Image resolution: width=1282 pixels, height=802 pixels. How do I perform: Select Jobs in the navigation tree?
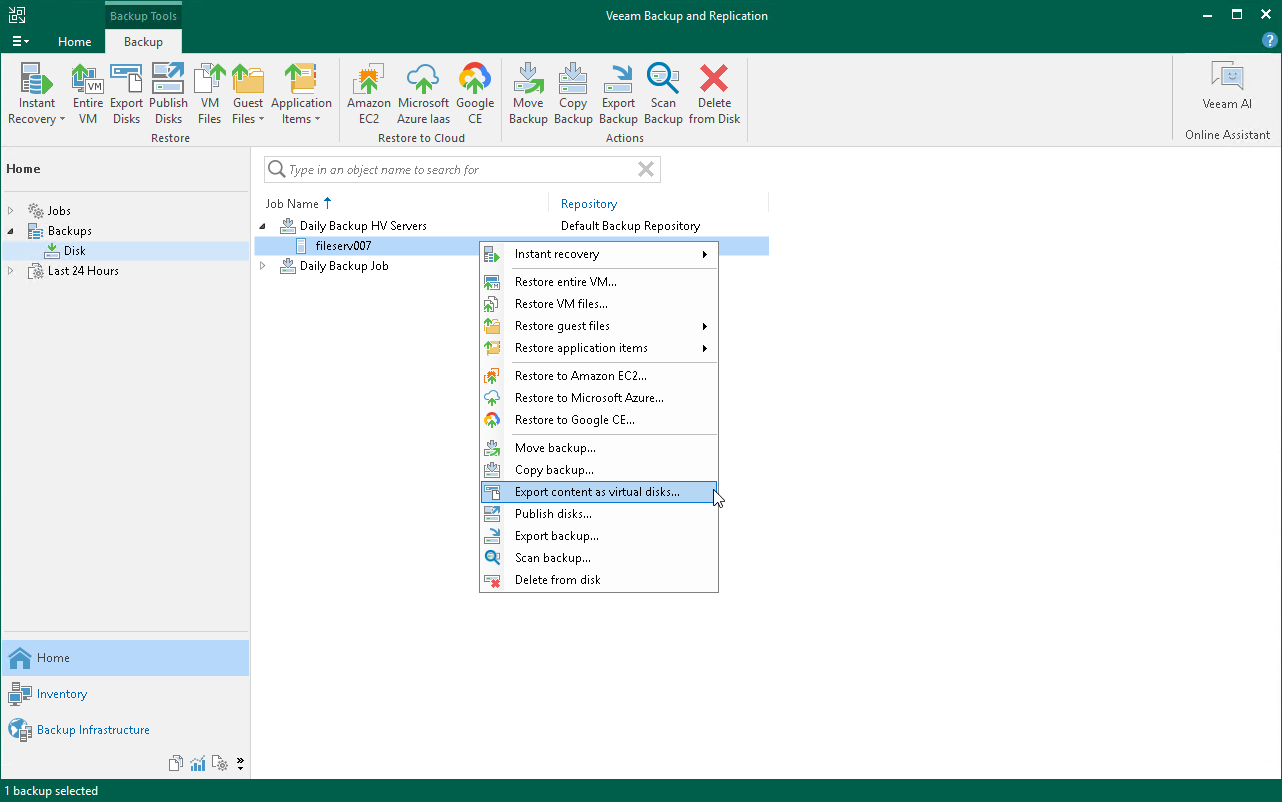coord(59,211)
